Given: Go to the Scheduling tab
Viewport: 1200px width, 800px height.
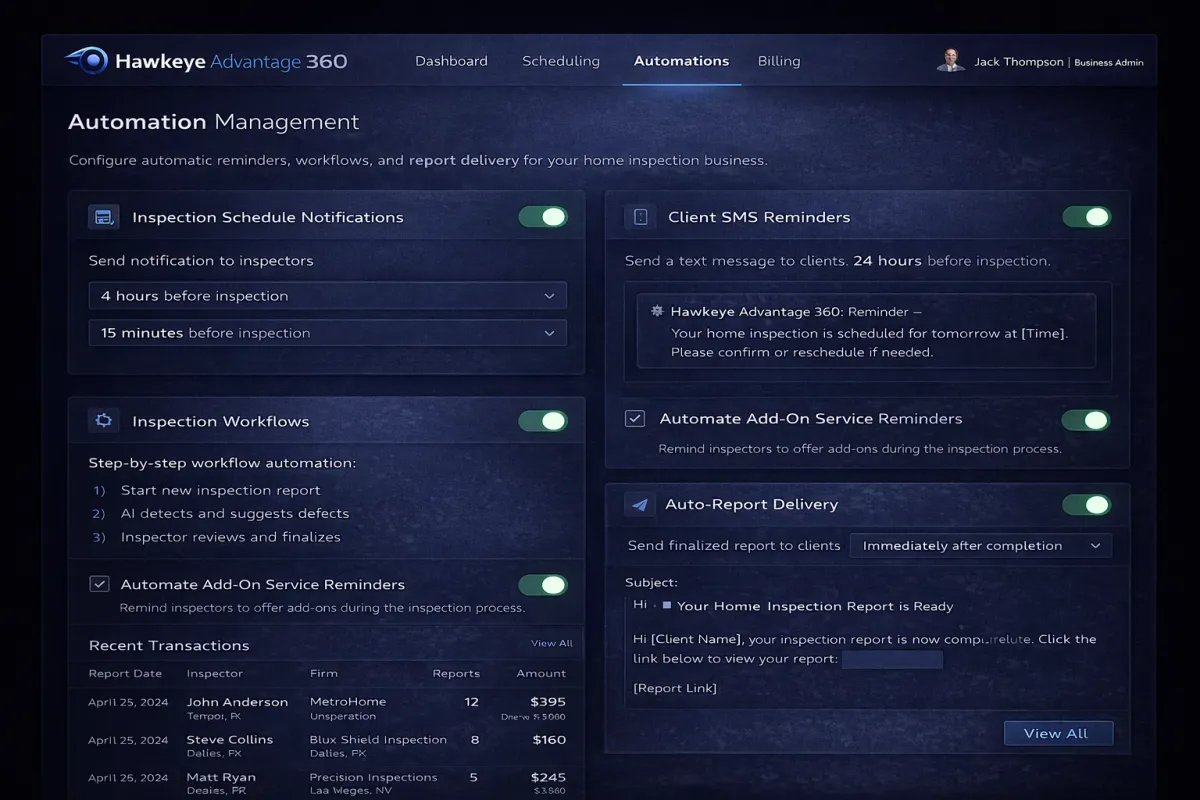Looking at the screenshot, I should tap(561, 61).
